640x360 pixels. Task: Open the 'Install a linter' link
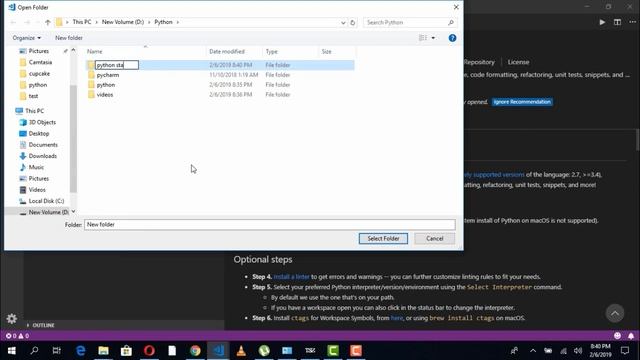(x=291, y=277)
